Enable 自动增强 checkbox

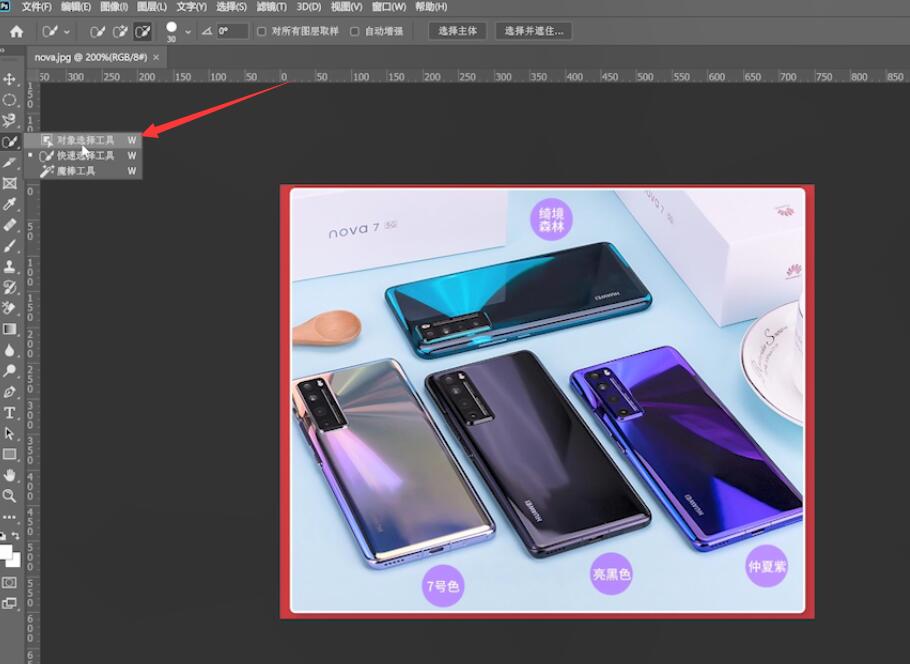[x=355, y=31]
